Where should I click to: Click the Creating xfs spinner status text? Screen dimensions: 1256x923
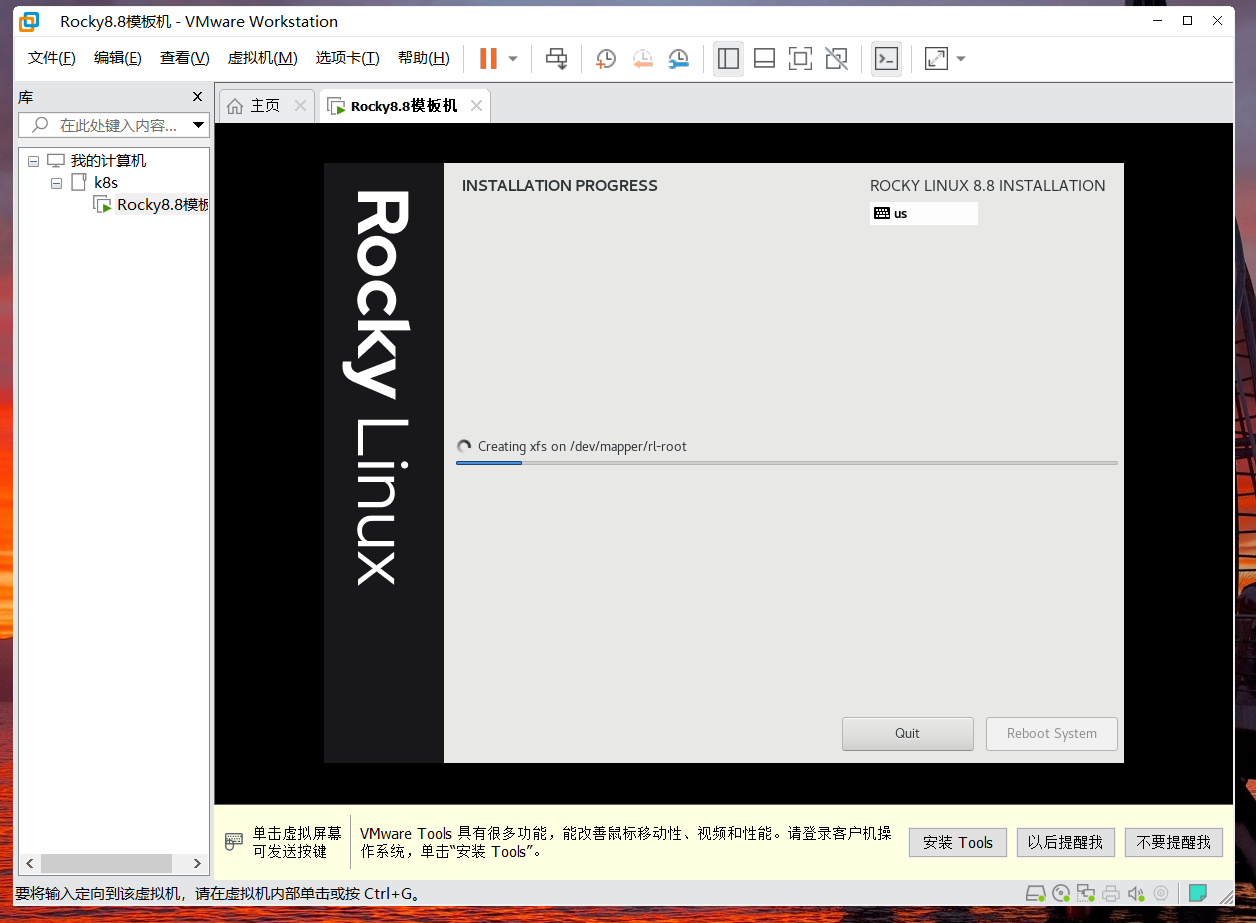[x=582, y=447]
